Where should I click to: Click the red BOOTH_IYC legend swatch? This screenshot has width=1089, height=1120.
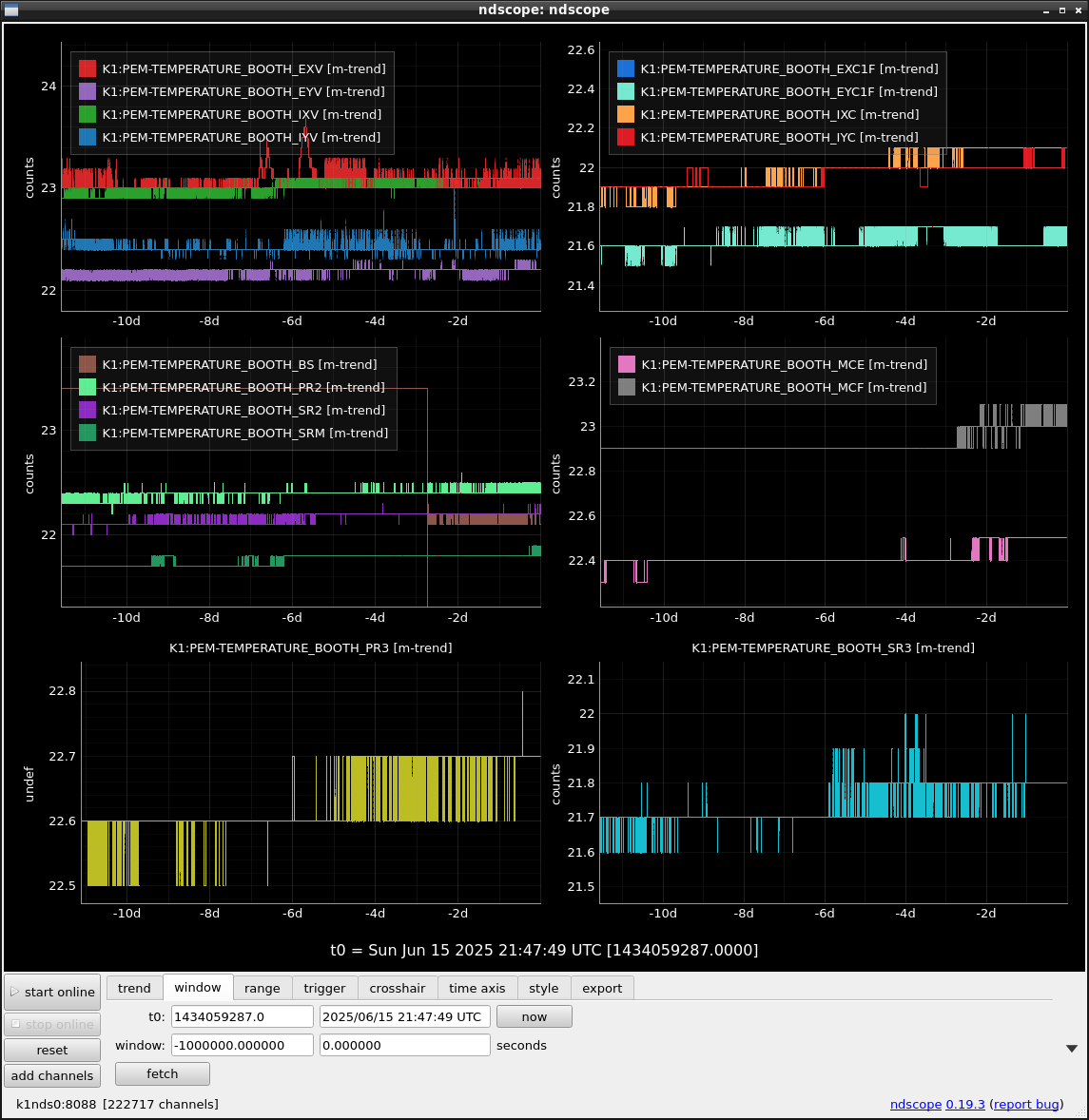[x=625, y=137]
